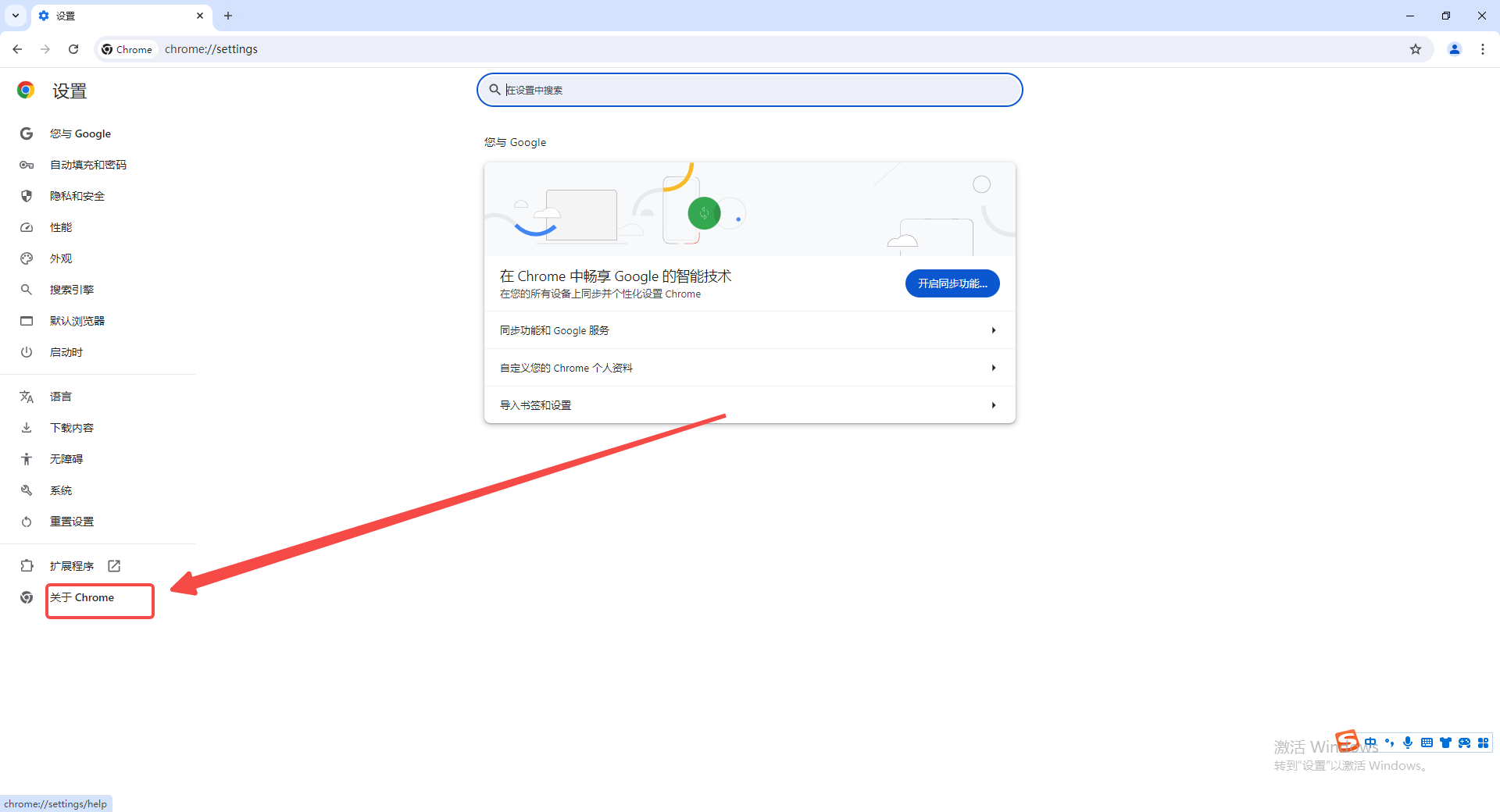Focus the 在设置中搜索 search field

pos(750,90)
